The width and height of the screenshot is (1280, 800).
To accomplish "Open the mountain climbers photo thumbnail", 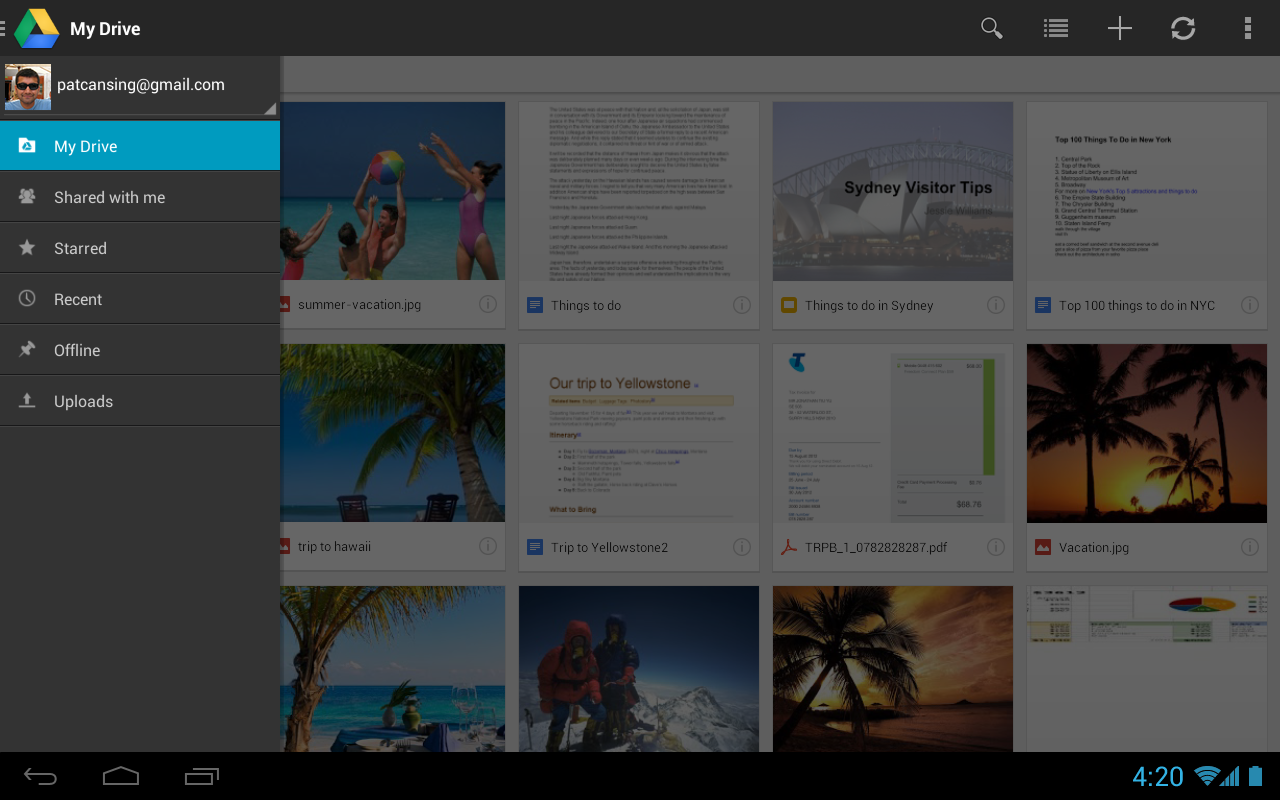I will 639,669.
